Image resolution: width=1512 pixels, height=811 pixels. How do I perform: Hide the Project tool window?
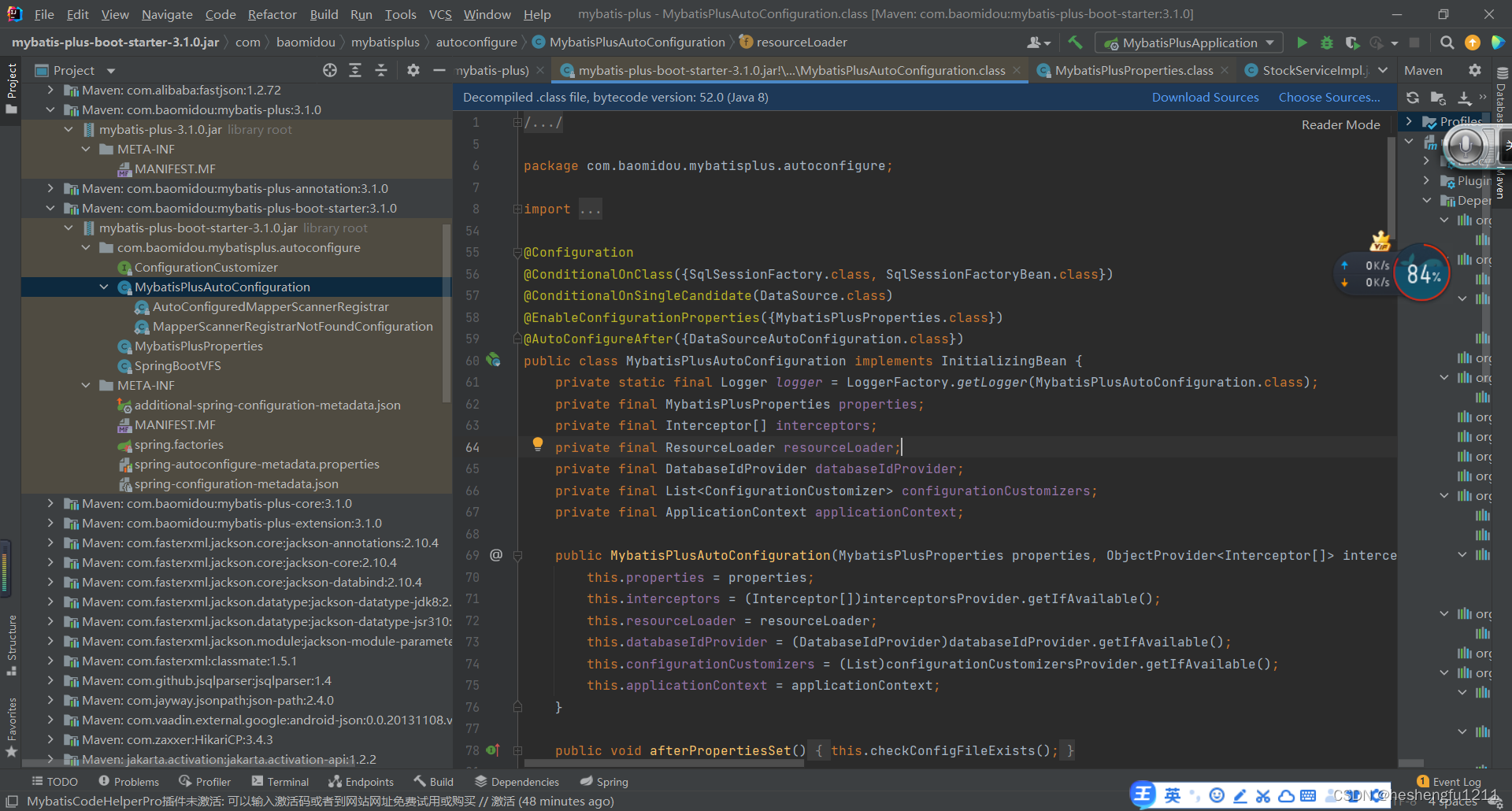439,71
